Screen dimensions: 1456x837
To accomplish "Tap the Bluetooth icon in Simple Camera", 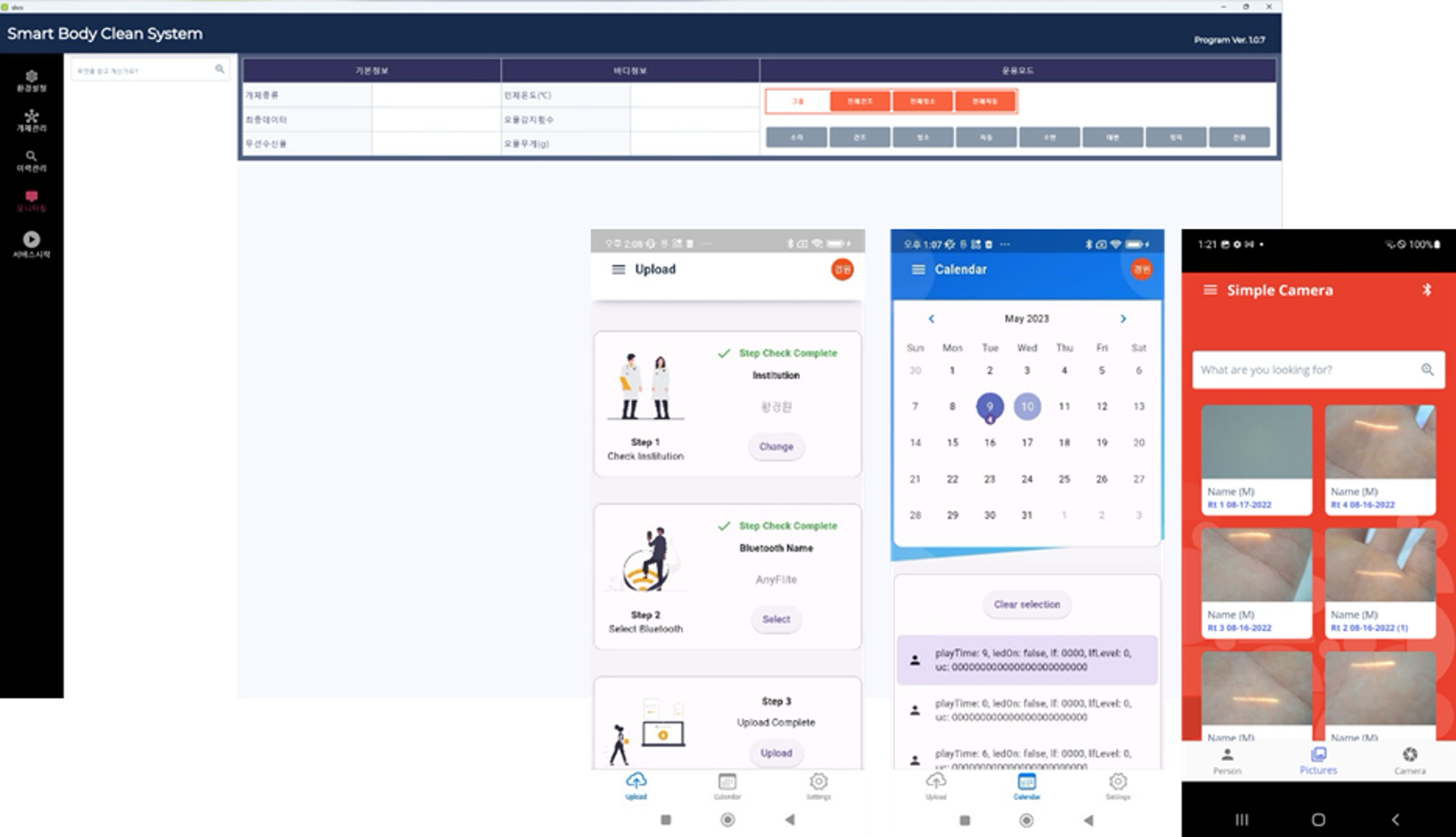I will click(1426, 290).
